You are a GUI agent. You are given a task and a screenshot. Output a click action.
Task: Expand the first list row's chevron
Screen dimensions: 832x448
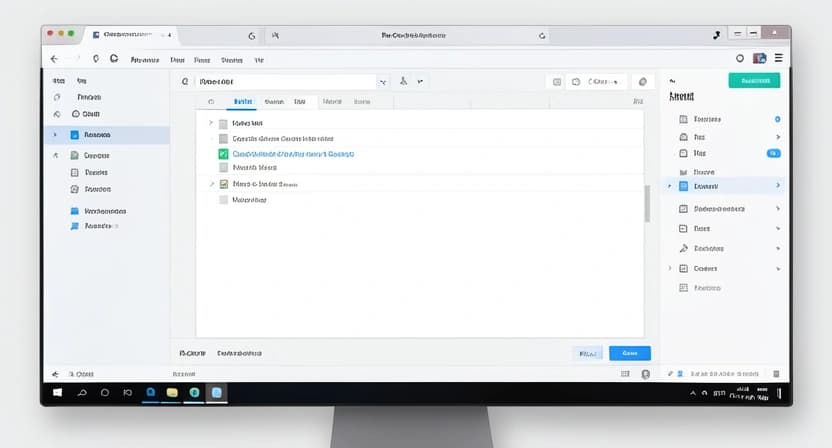[x=211, y=123]
